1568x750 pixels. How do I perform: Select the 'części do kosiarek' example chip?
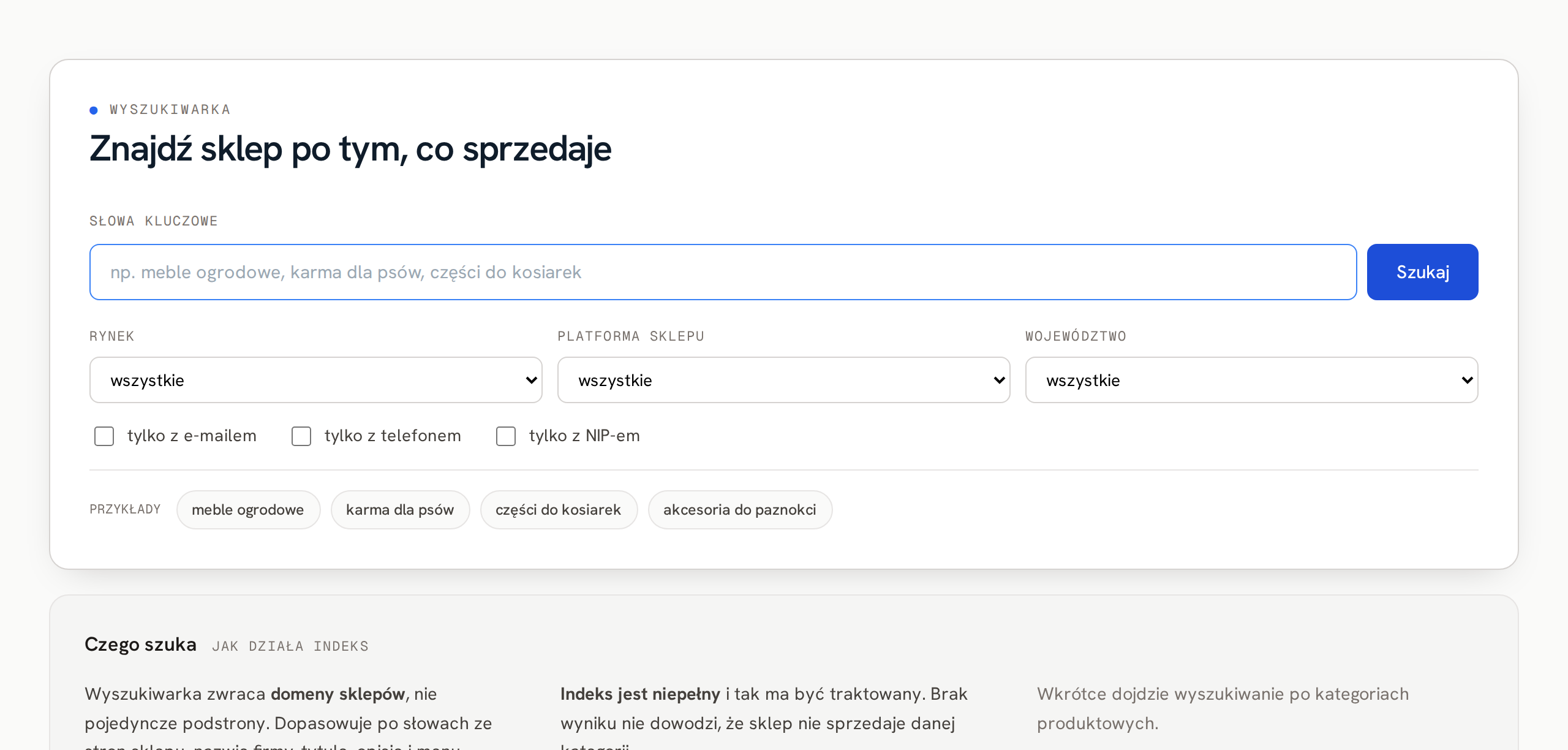click(559, 510)
